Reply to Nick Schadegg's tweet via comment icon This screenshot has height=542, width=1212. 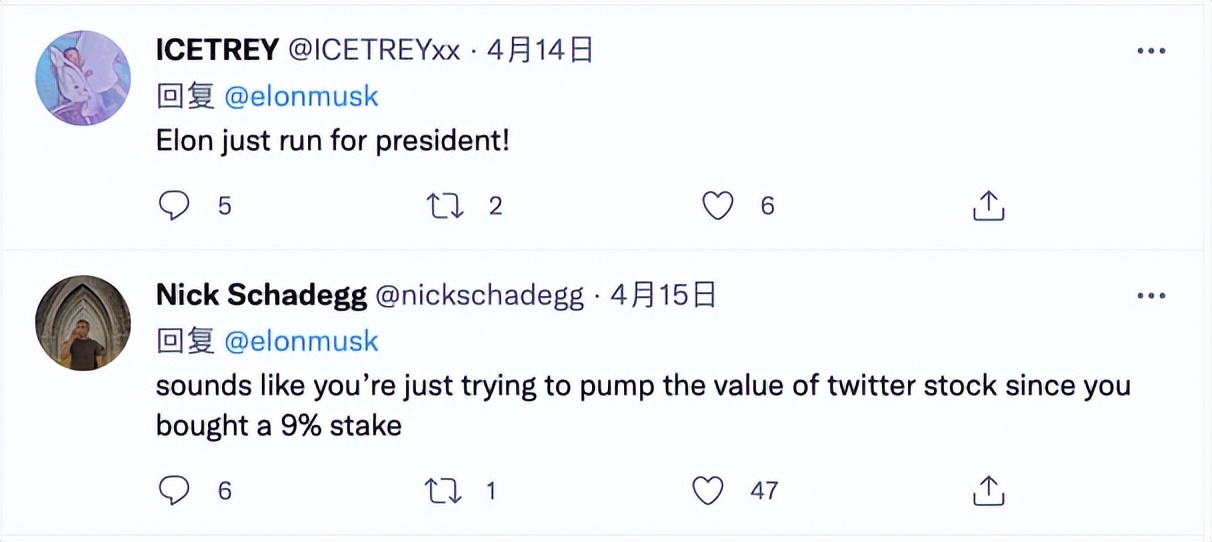pyautogui.click(x=175, y=490)
